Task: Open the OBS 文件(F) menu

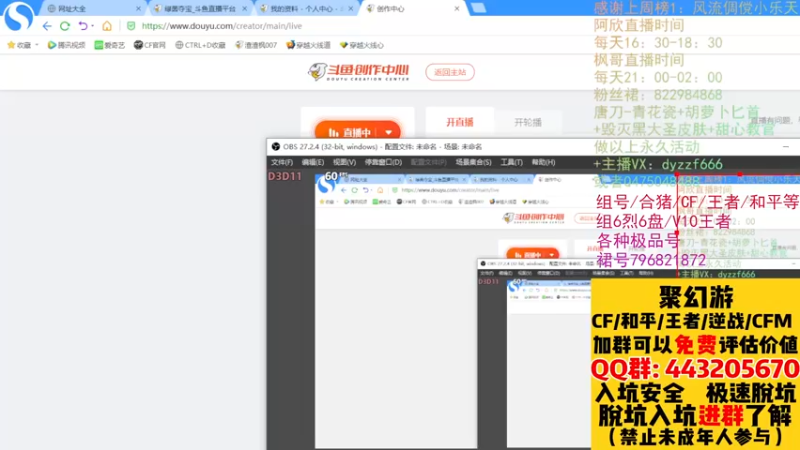Action: coord(282,162)
